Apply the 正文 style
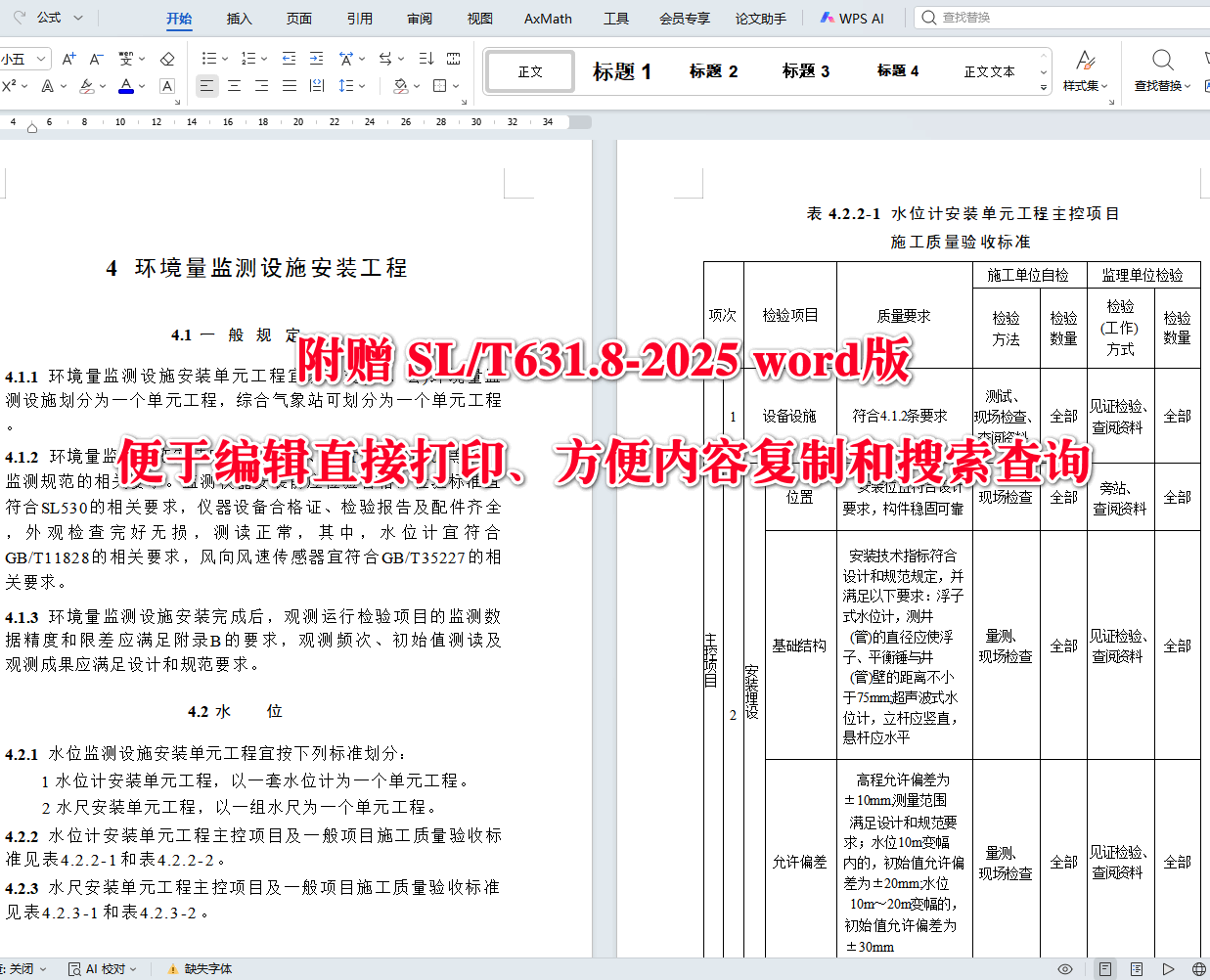 click(530, 71)
